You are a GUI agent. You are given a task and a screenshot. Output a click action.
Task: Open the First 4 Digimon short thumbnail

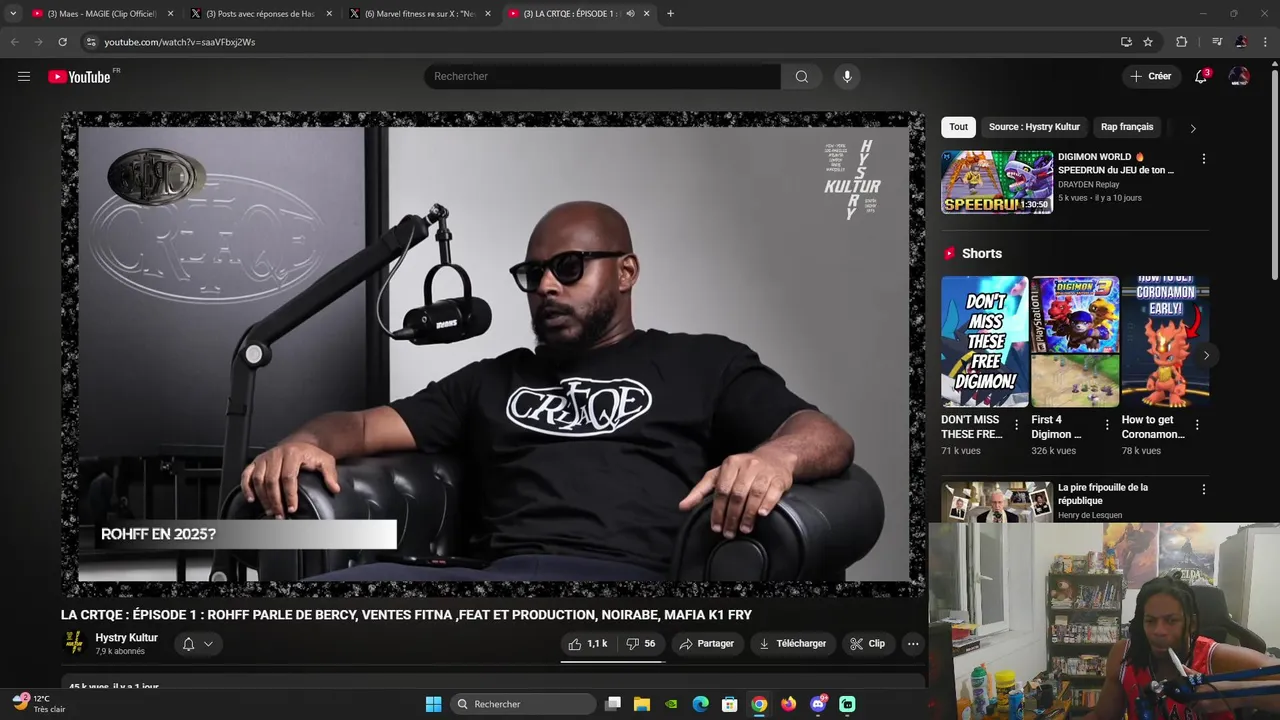(x=1075, y=342)
